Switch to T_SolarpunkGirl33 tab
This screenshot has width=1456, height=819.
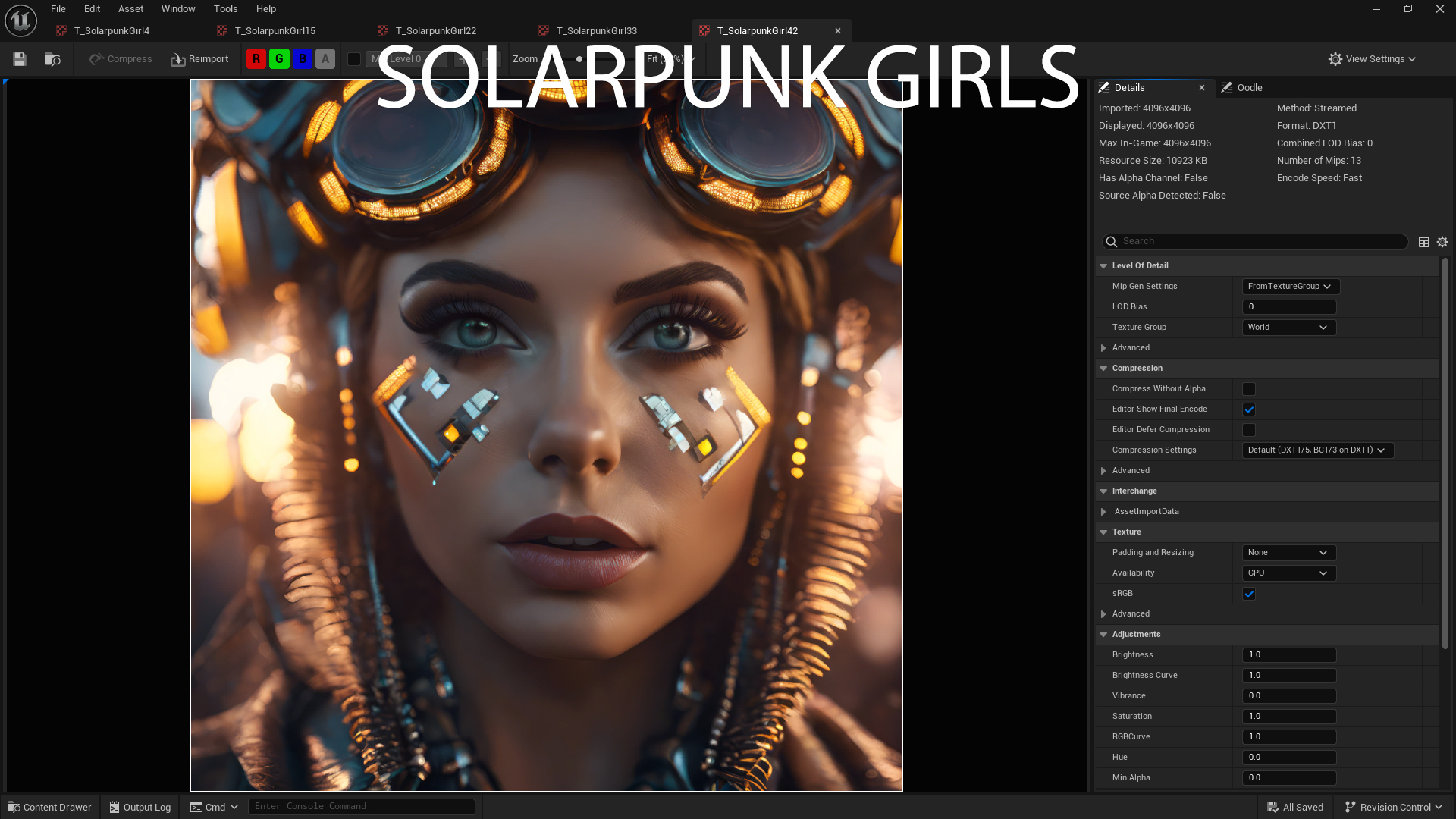tap(596, 31)
